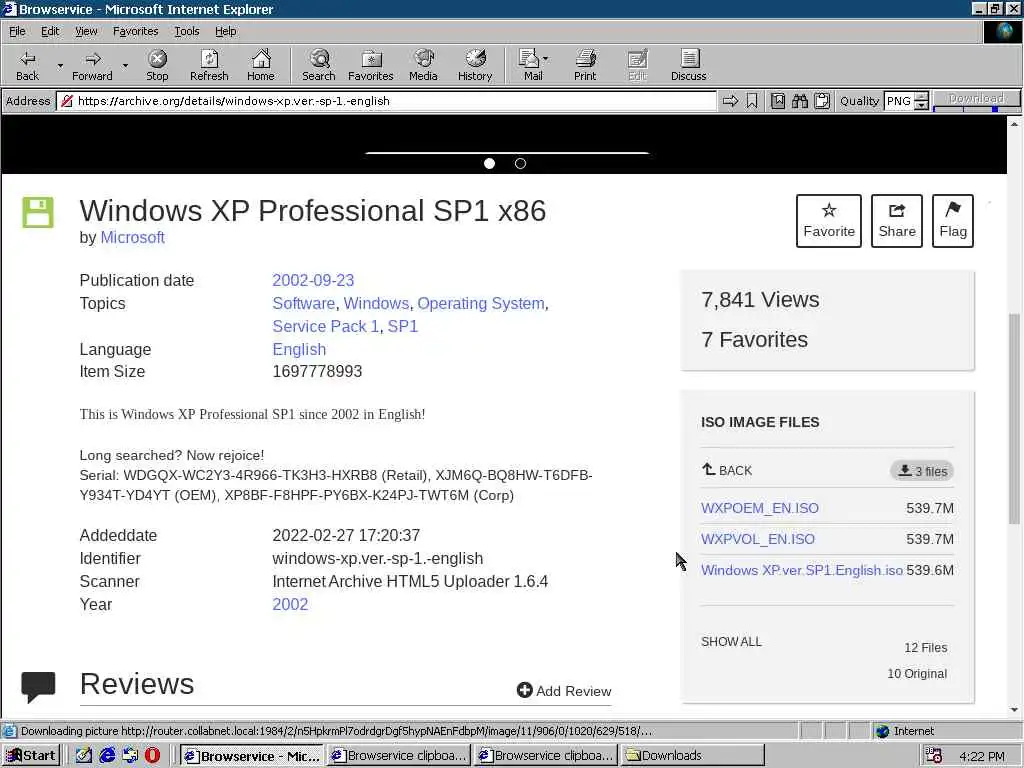This screenshot has width=1024, height=768.
Task: Click the Download button in Browservice bar
Action: [976, 98]
